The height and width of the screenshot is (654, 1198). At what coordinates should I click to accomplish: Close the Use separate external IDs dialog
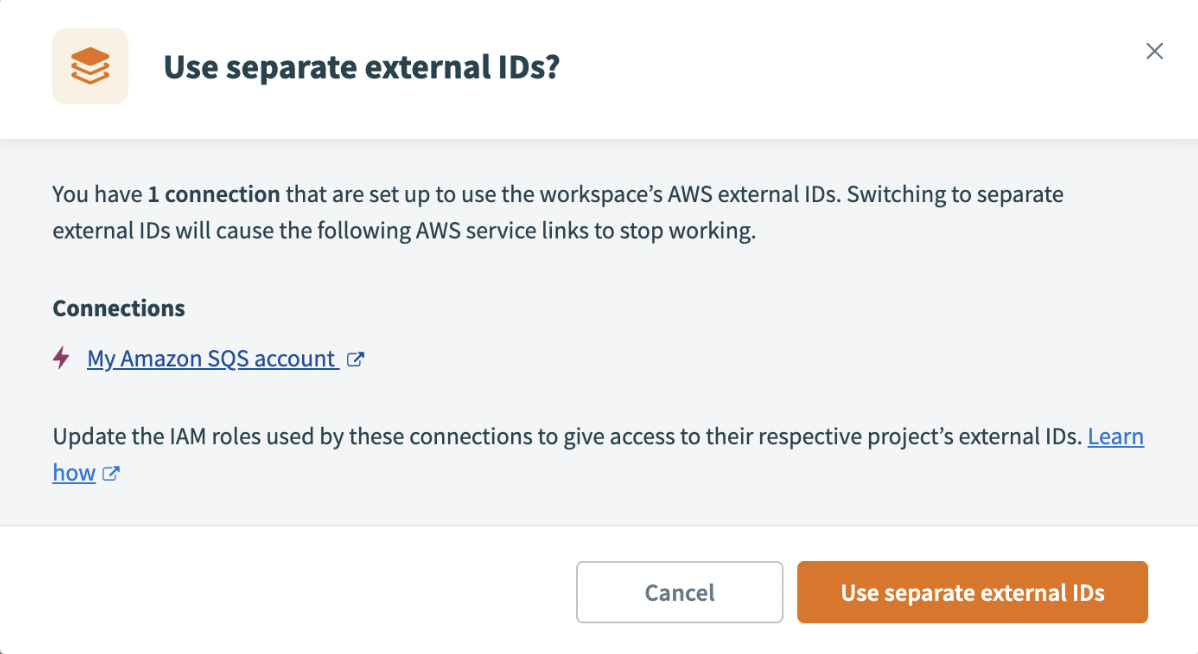coord(1154,51)
